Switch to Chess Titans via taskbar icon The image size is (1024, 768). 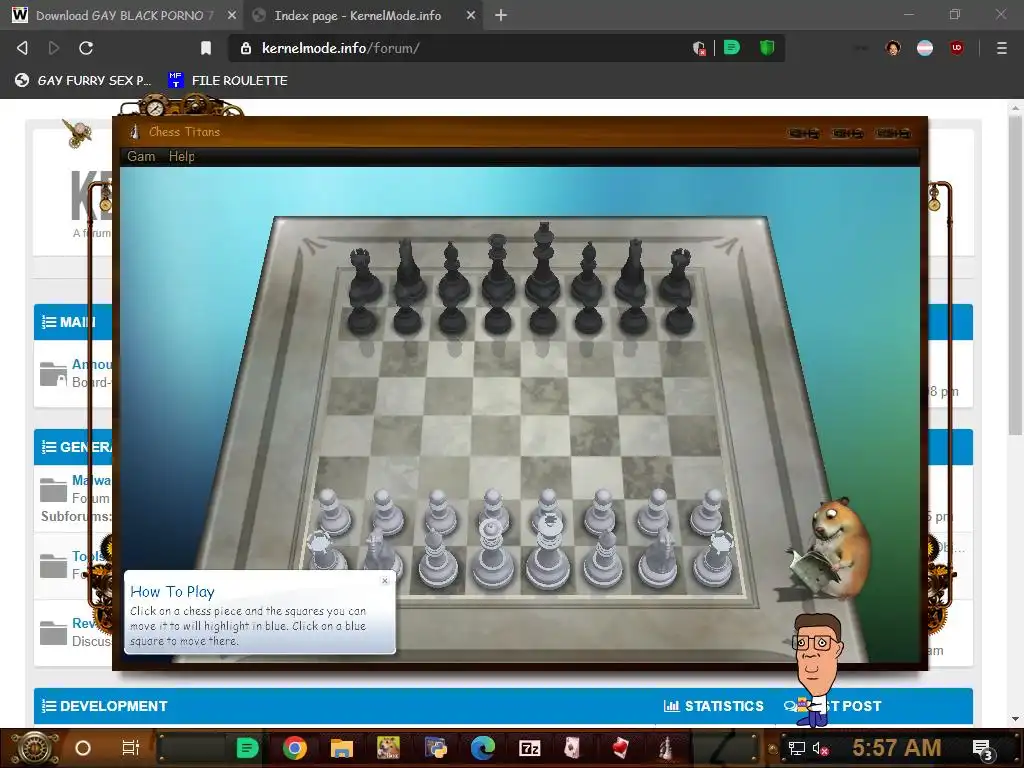point(665,748)
